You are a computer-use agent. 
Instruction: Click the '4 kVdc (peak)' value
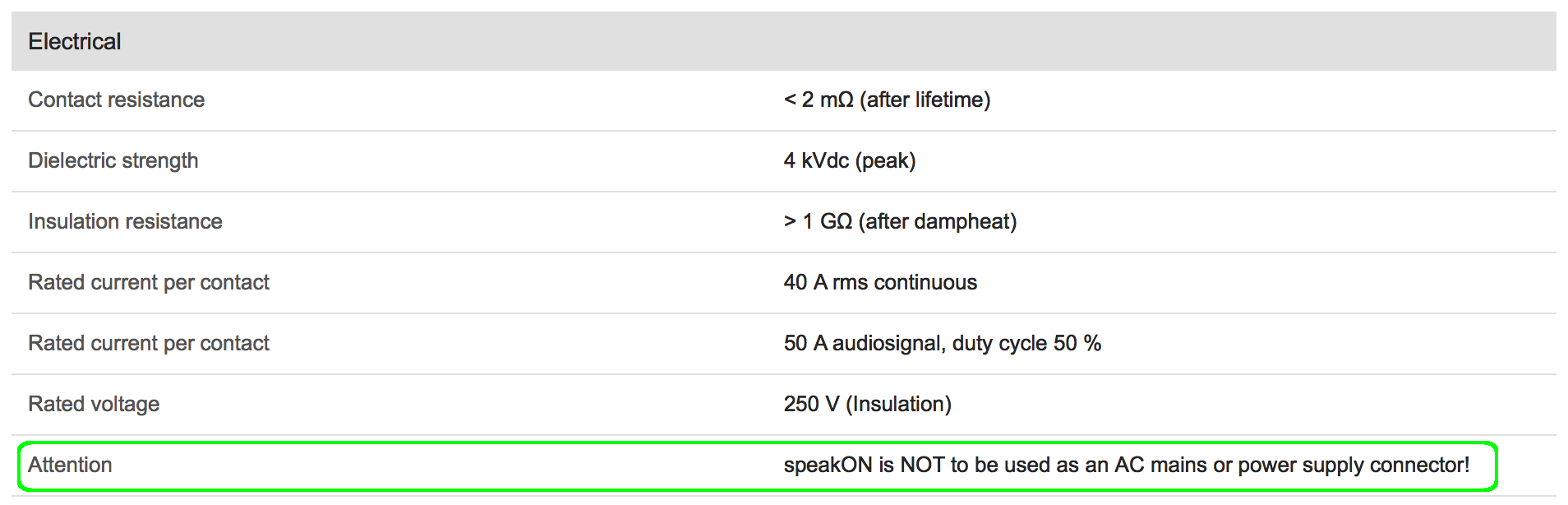point(849,160)
